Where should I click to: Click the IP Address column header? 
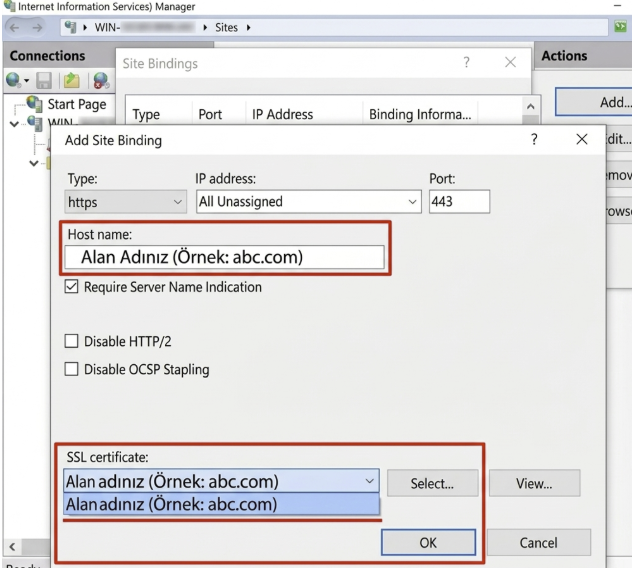pos(282,114)
